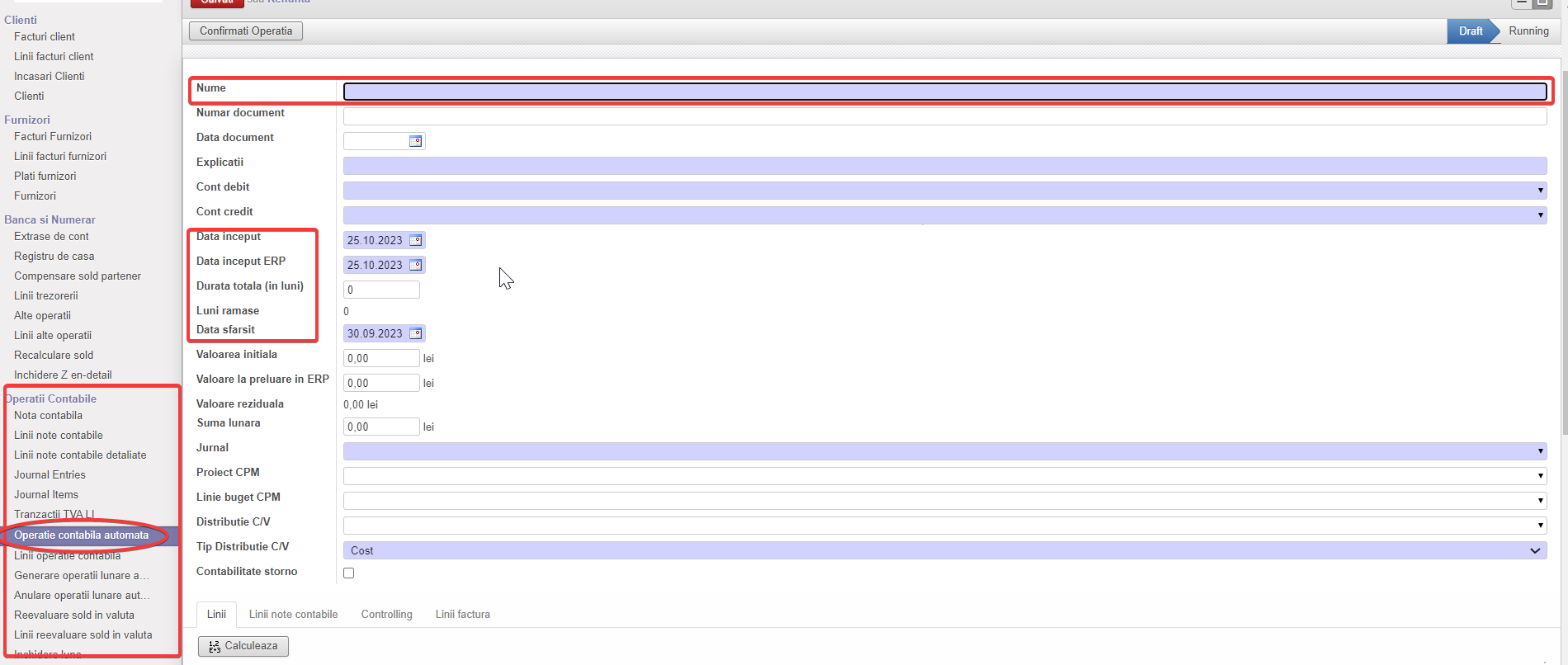Click the Calculeaza button
Image resolution: width=1568 pixels, height=665 pixels.
[243, 646]
